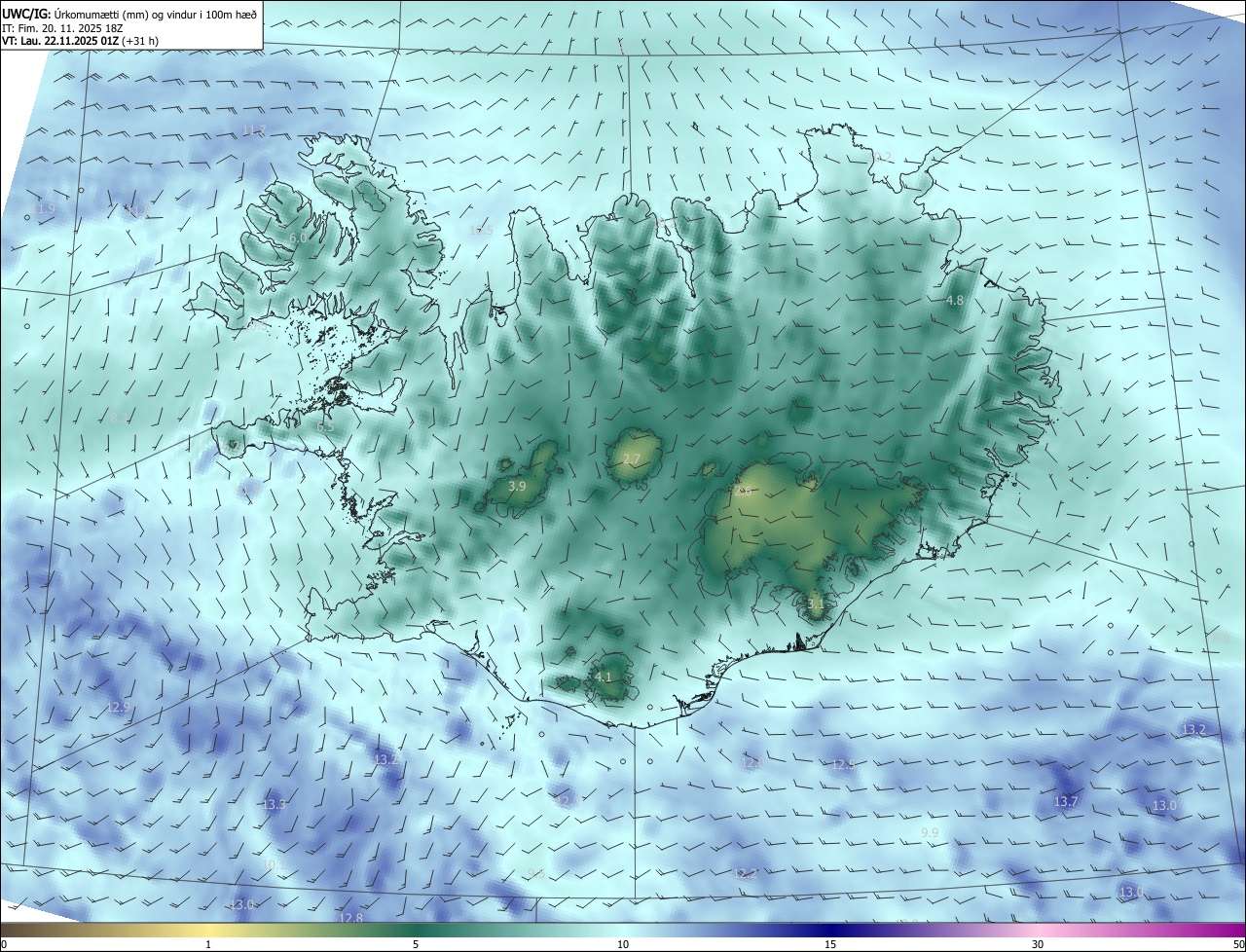Click the 6.0 value over the Westfjords
Viewport: 1246px width, 952px height.
[299, 238]
